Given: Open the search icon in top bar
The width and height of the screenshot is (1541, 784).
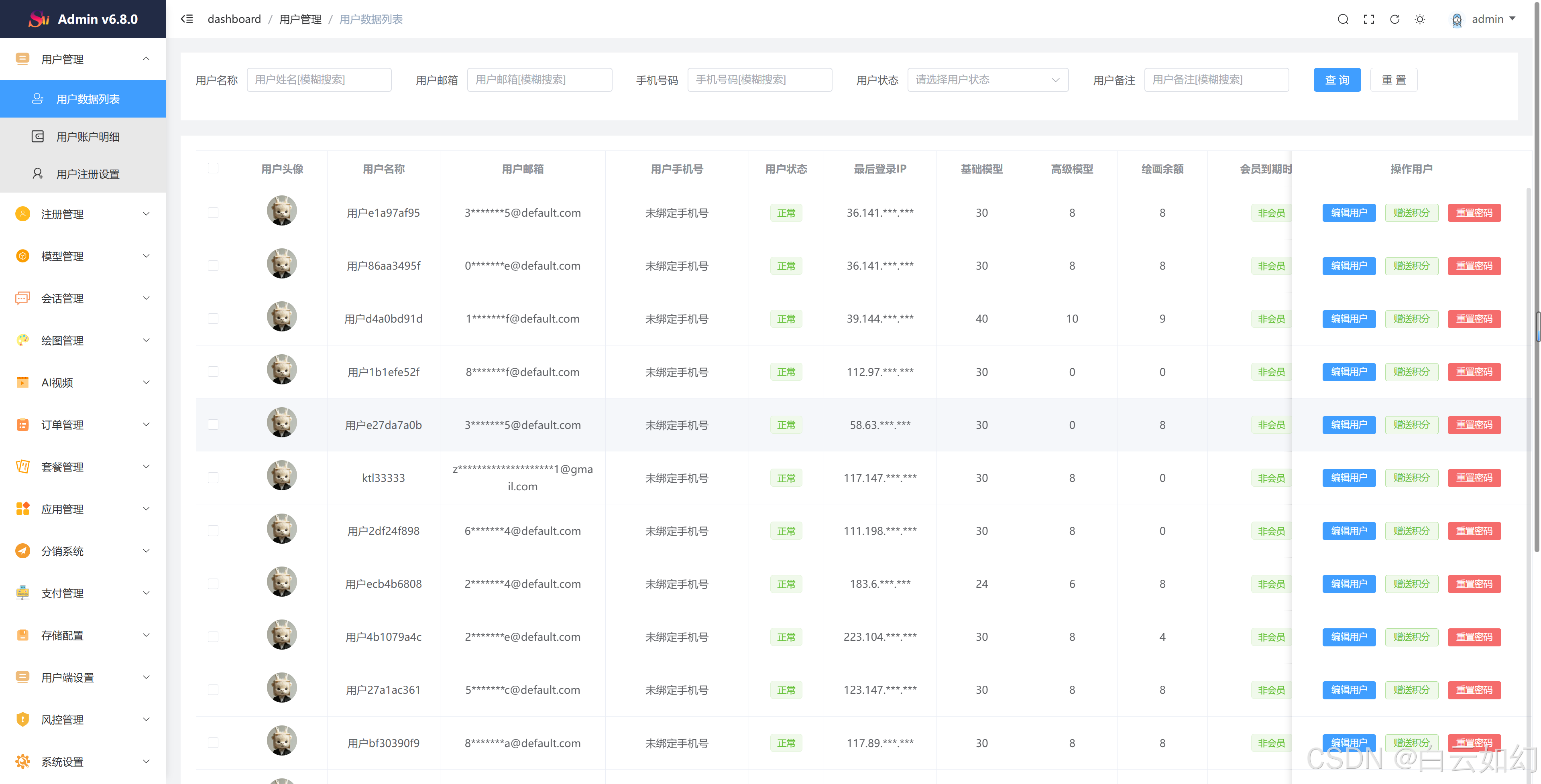Looking at the screenshot, I should coord(1342,19).
